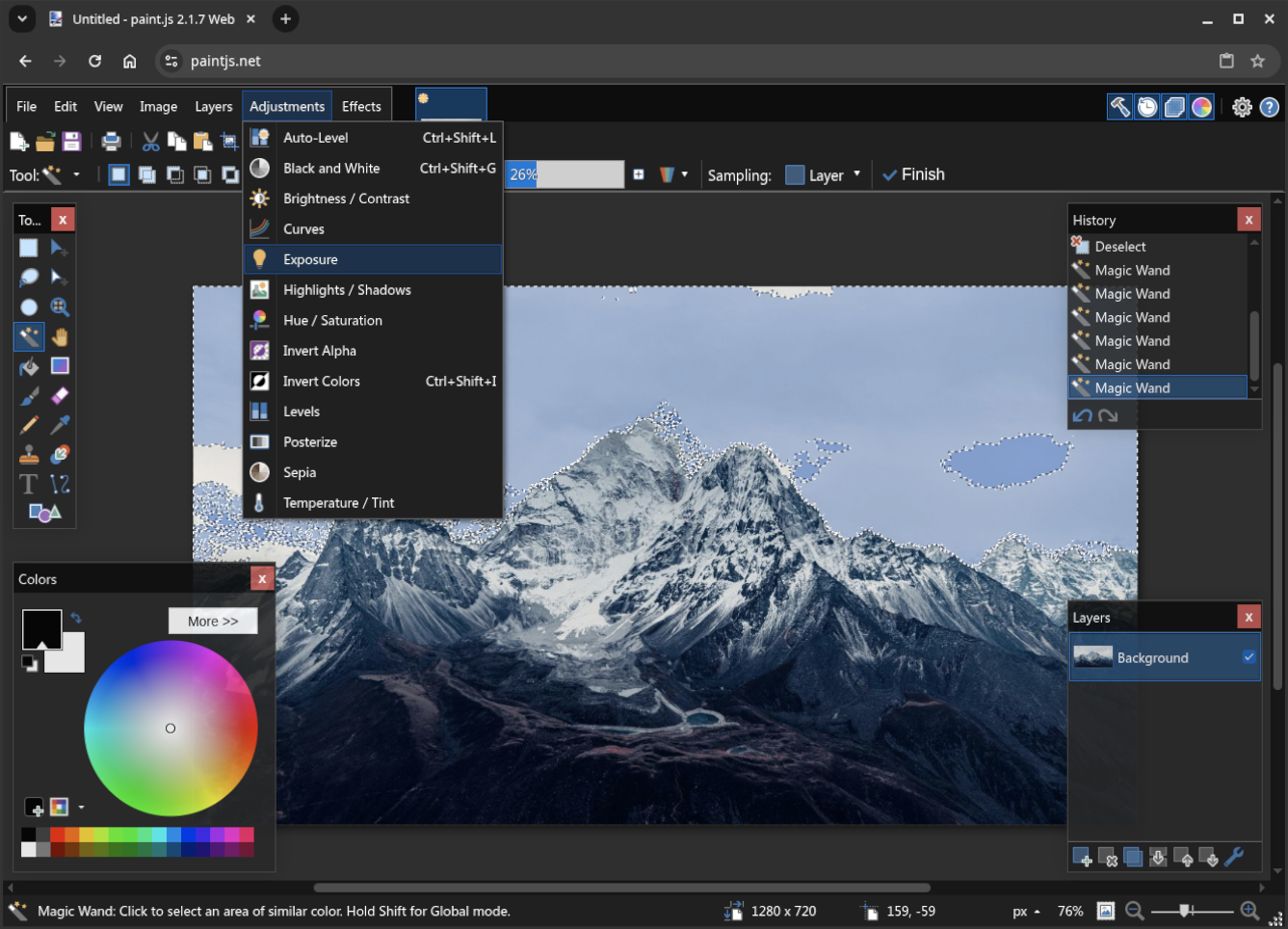Screen dimensions: 1288x929
Task: Click the Save icon in toolbar
Action: 71,142
